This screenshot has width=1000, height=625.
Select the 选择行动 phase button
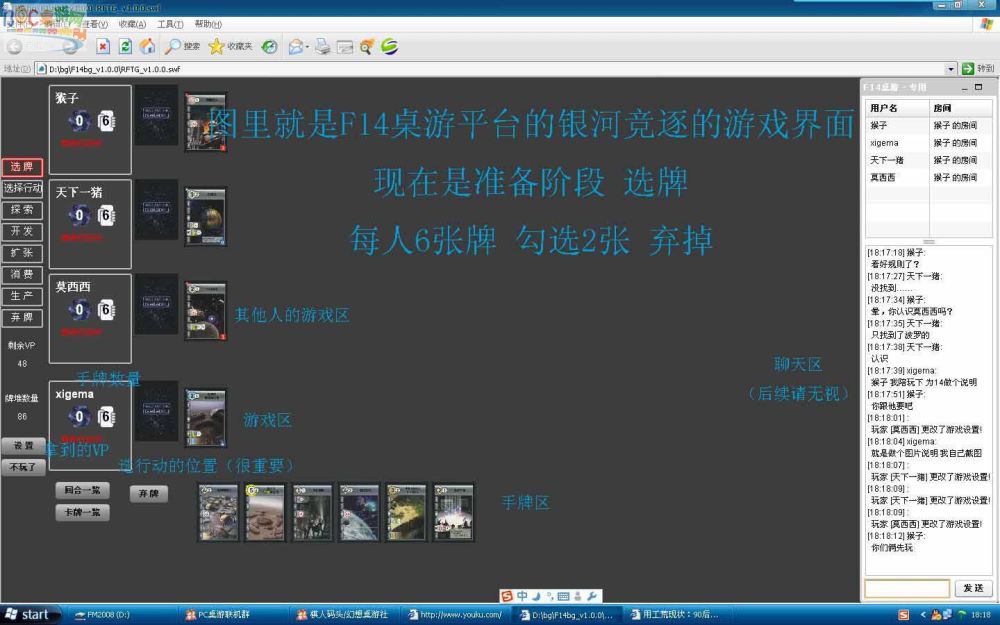coord(22,188)
